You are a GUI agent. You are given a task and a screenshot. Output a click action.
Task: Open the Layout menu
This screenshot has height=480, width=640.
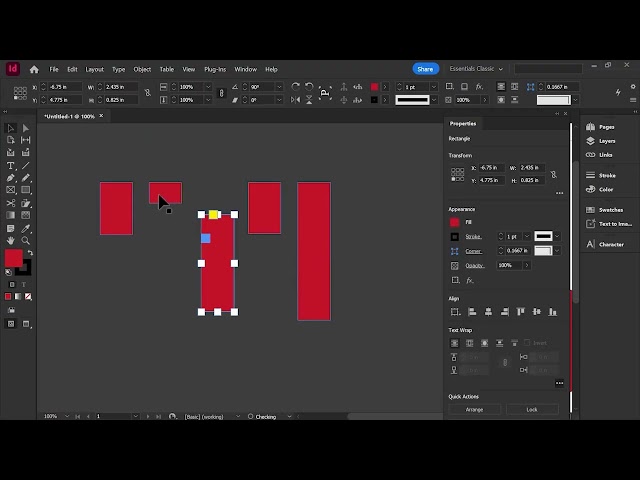pos(94,69)
